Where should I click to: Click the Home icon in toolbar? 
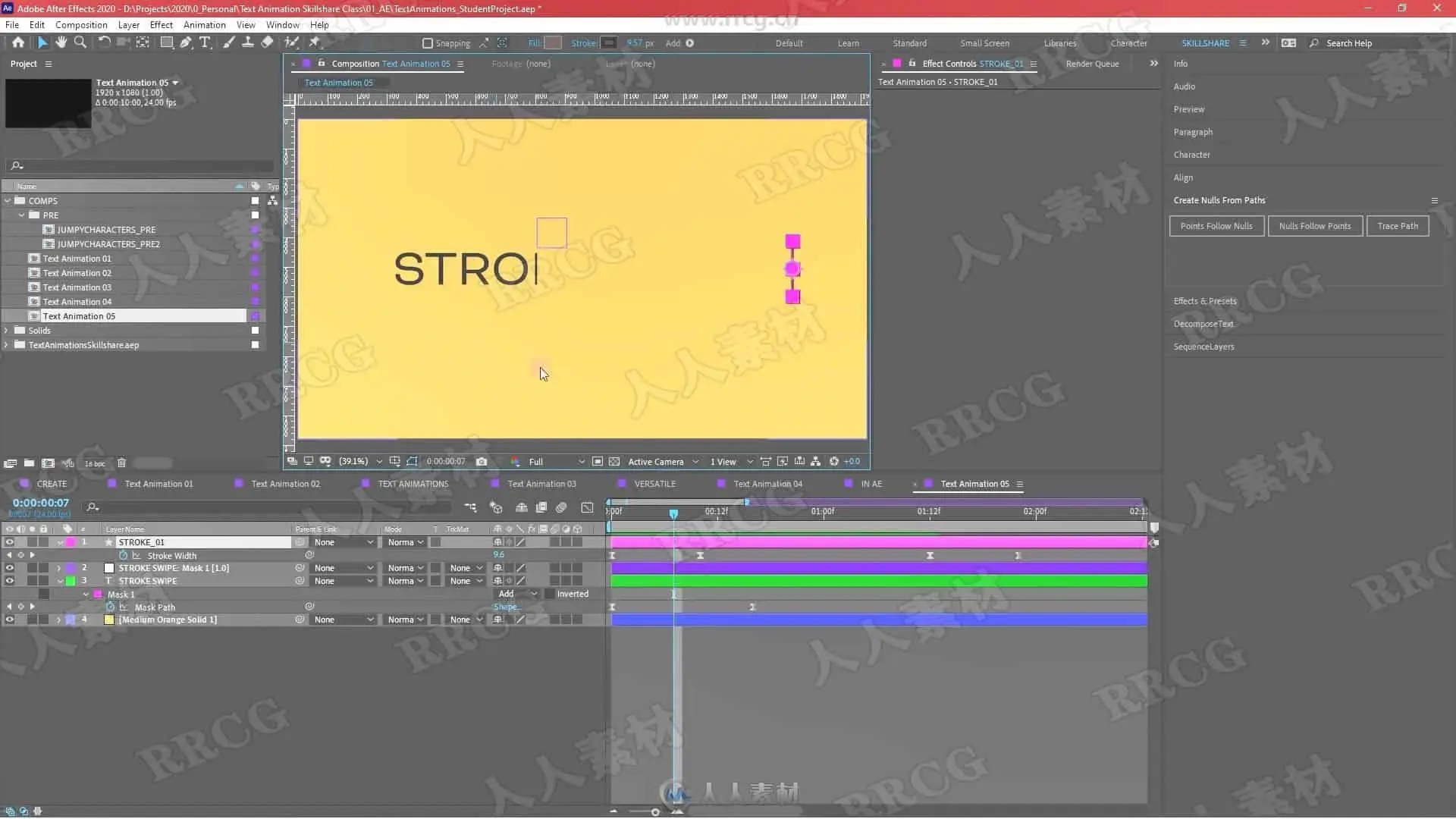(x=18, y=42)
